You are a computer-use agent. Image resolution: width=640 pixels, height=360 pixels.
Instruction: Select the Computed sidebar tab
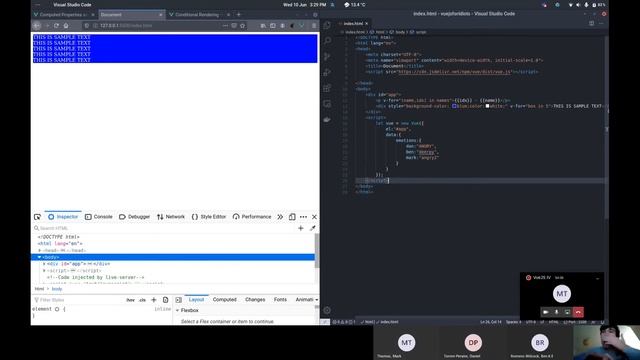pos(224,300)
